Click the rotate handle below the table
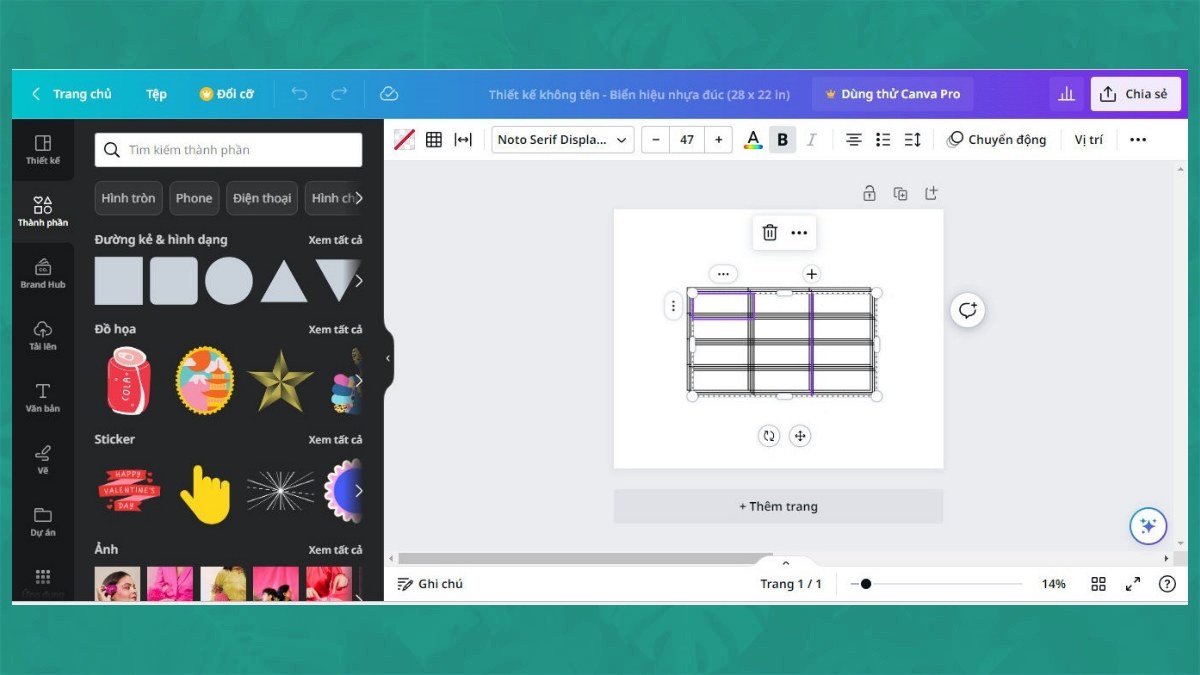 768,436
